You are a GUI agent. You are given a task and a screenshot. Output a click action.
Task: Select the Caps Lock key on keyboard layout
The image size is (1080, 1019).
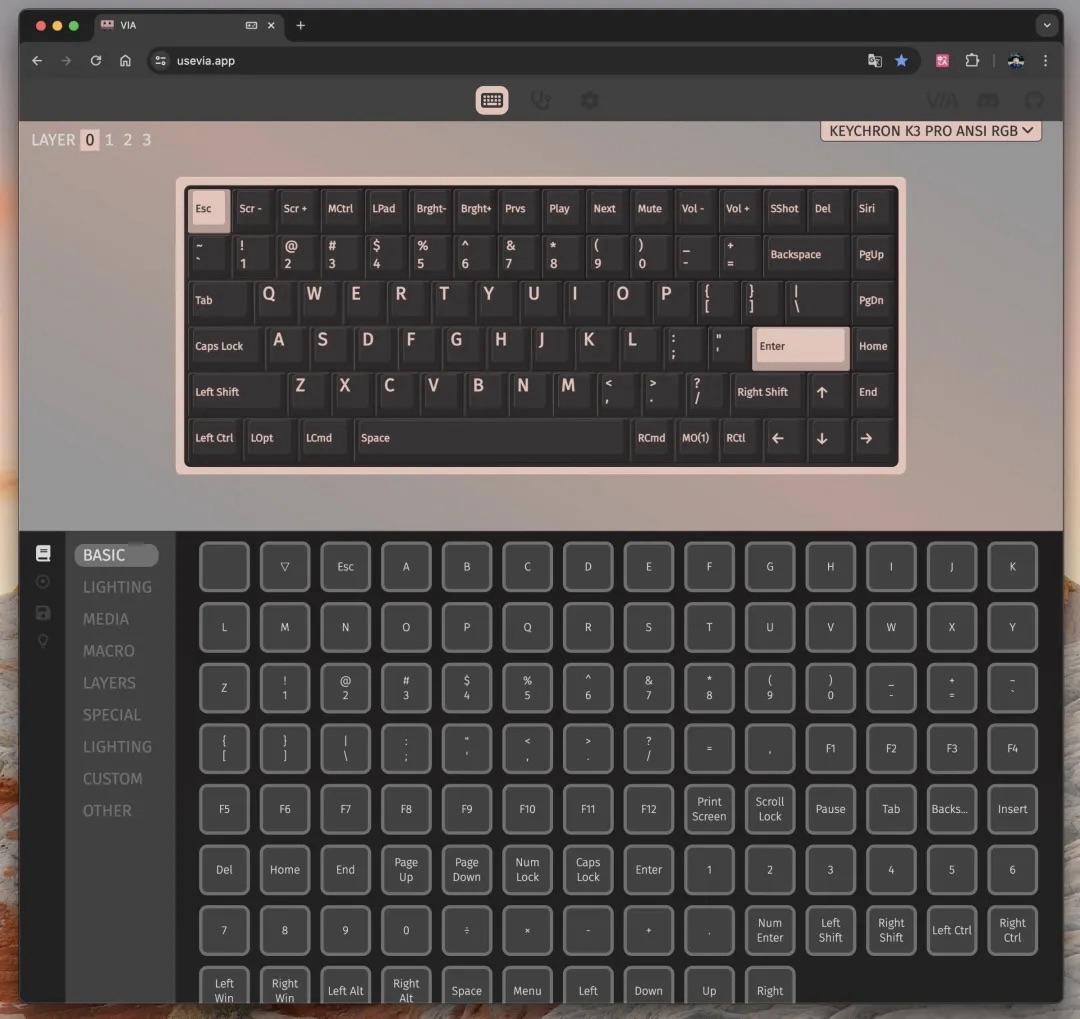pyautogui.click(x=224, y=347)
